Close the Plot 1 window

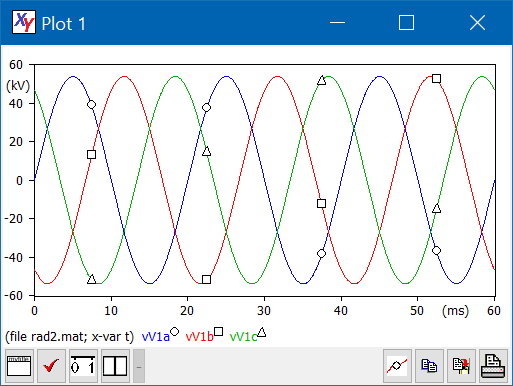pos(477,23)
